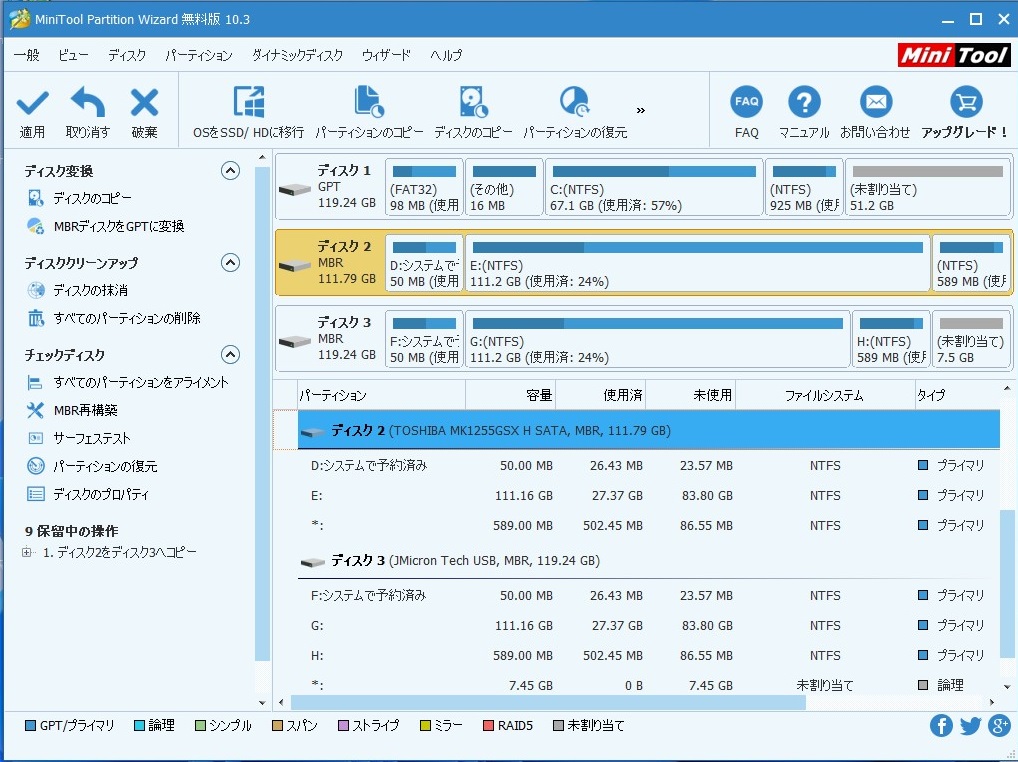The width and height of the screenshot is (1018, 762).
Task: Click the 適用 (Apply) checkmark icon
Action: pyautogui.click(x=32, y=104)
